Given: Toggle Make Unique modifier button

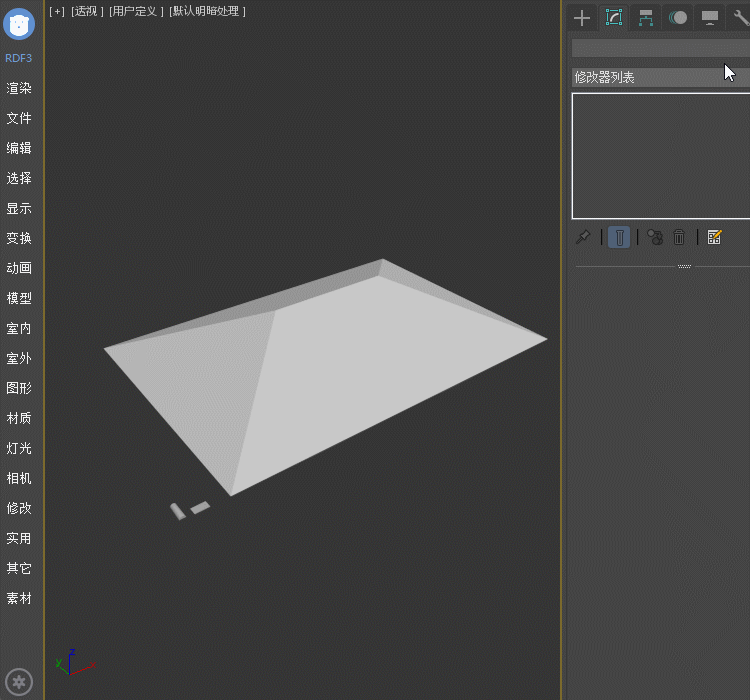Looking at the screenshot, I should coord(654,237).
